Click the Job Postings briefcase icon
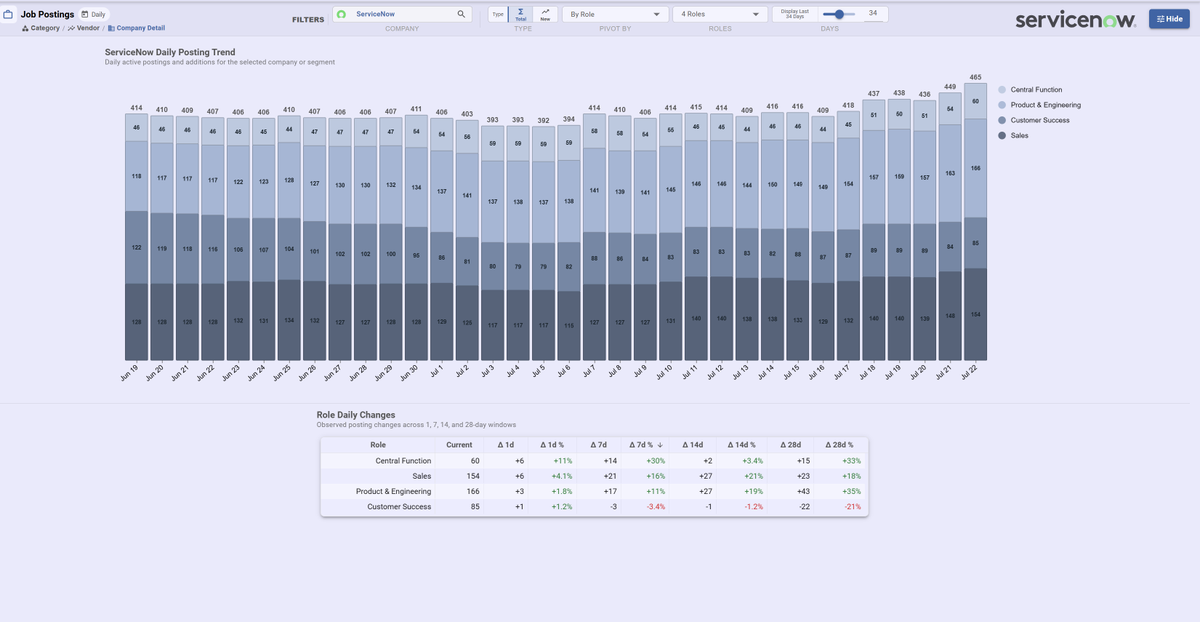 coord(9,15)
